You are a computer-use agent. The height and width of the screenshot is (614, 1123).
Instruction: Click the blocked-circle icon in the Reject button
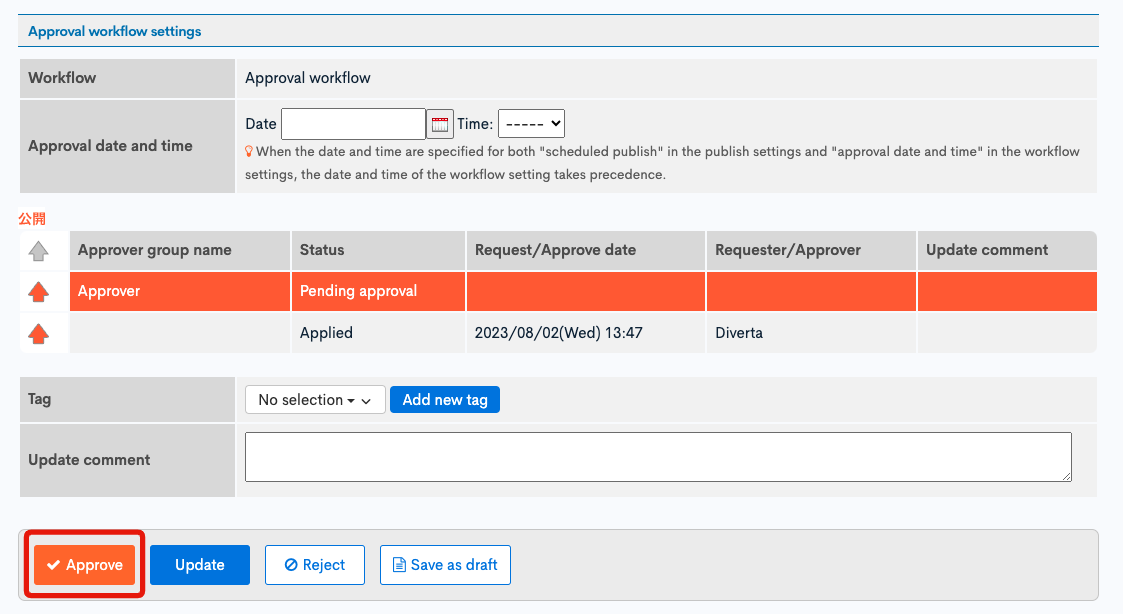[x=290, y=564]
